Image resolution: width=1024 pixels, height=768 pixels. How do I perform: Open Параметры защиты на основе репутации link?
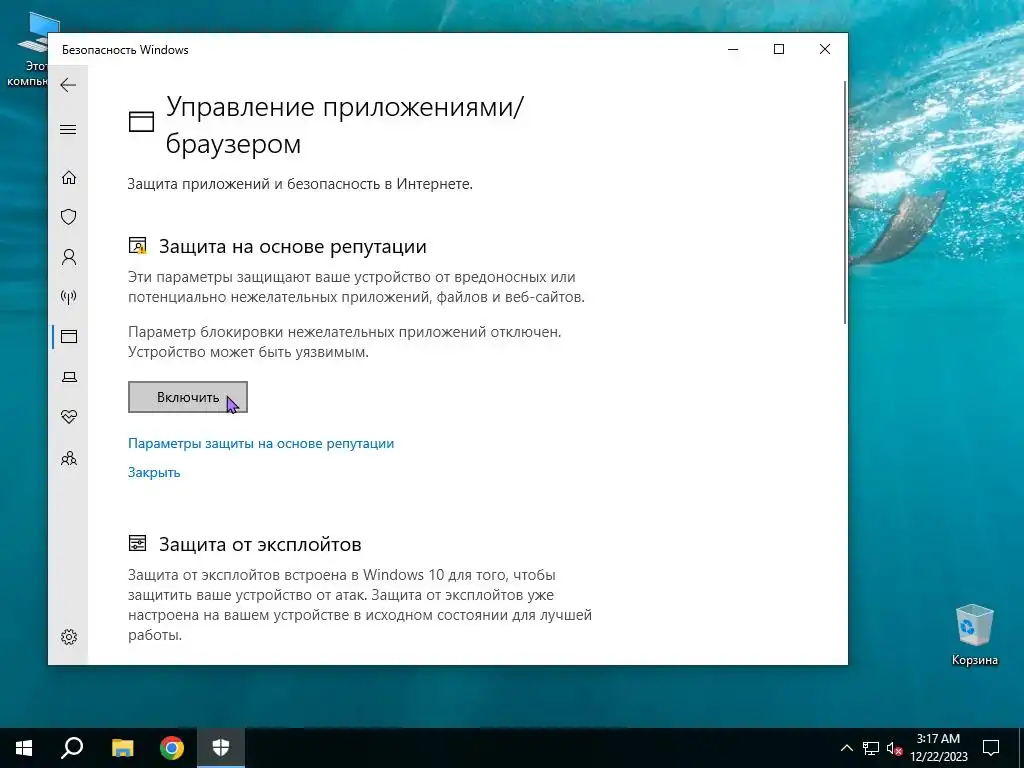pos(261,443)
